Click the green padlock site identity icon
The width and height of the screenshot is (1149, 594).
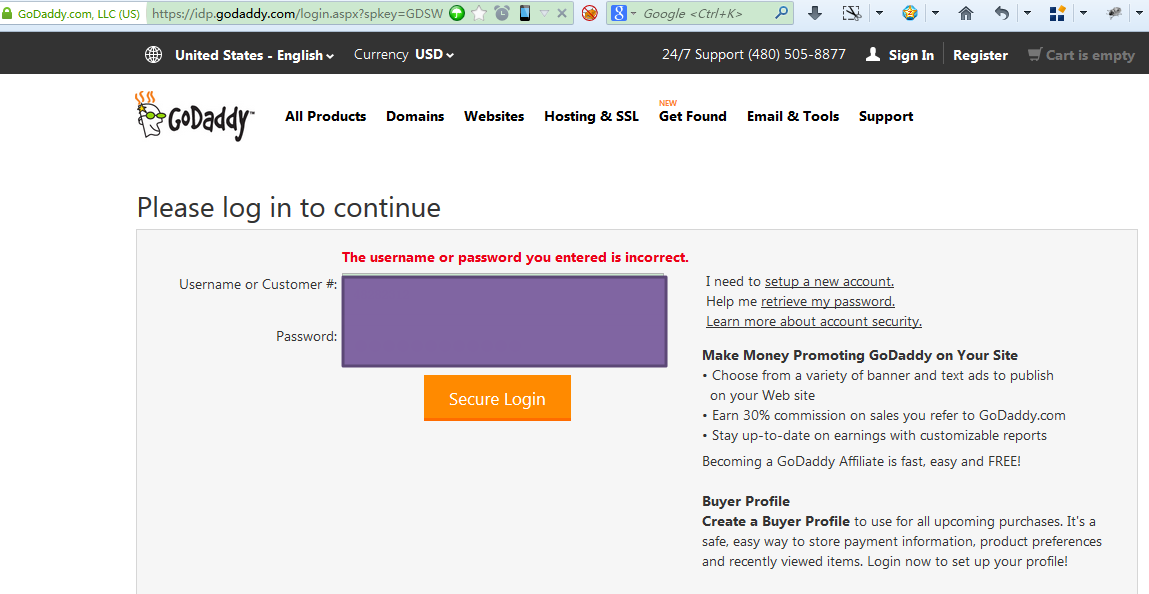click(7, 13)
